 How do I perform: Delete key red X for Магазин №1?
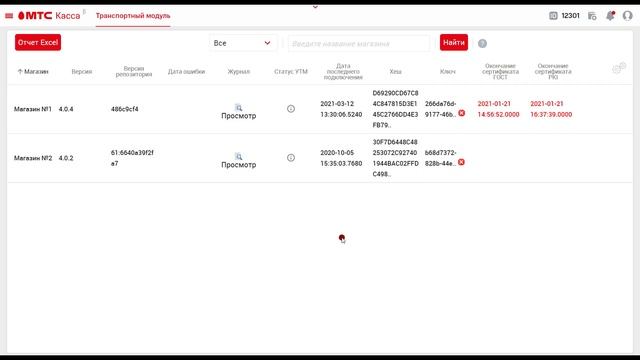point(462,113)
